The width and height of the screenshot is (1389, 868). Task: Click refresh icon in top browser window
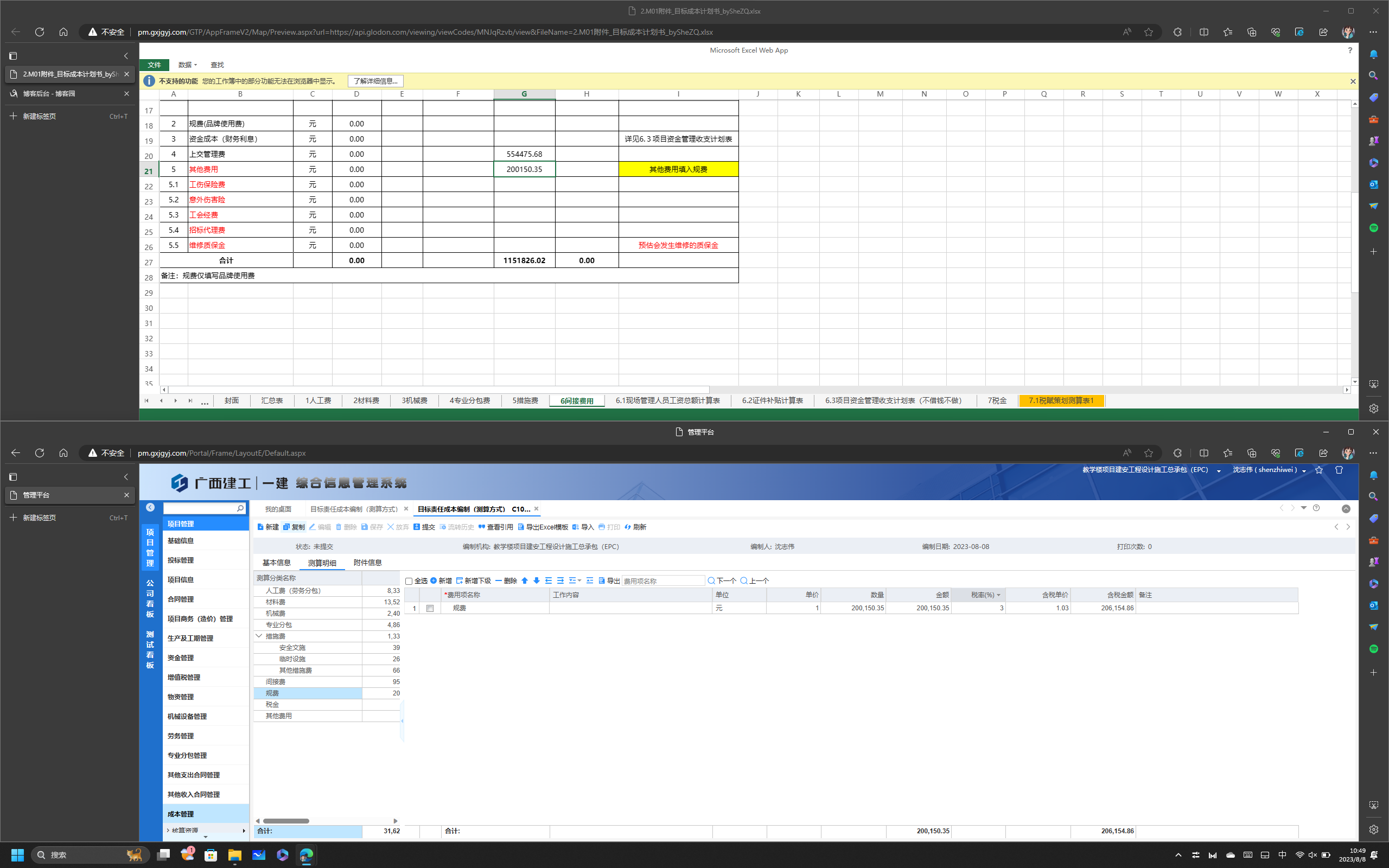click(40, 32)
